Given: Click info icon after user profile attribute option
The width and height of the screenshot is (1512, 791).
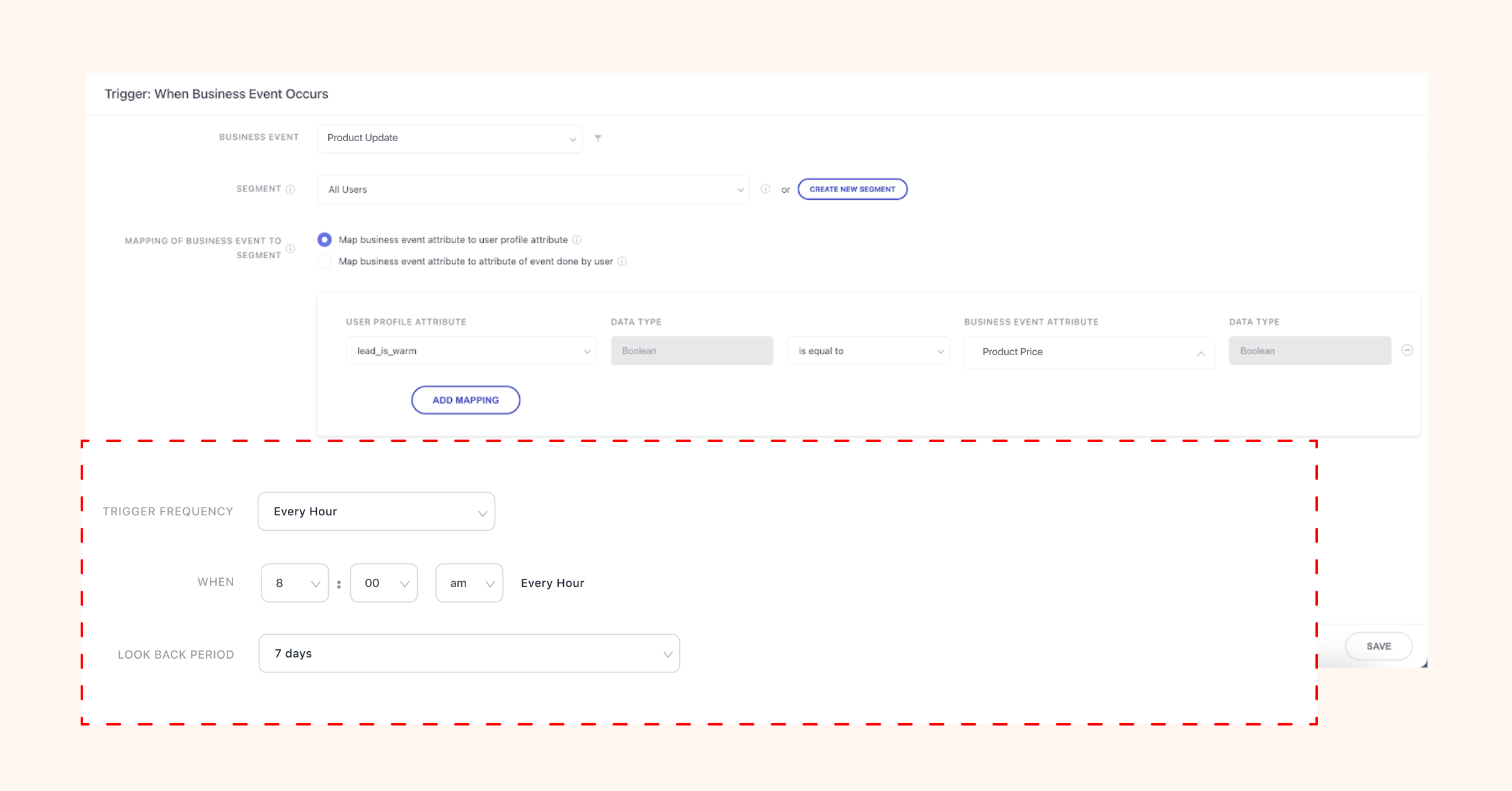Looking at the screenshot, I should [x=576, y=240].
